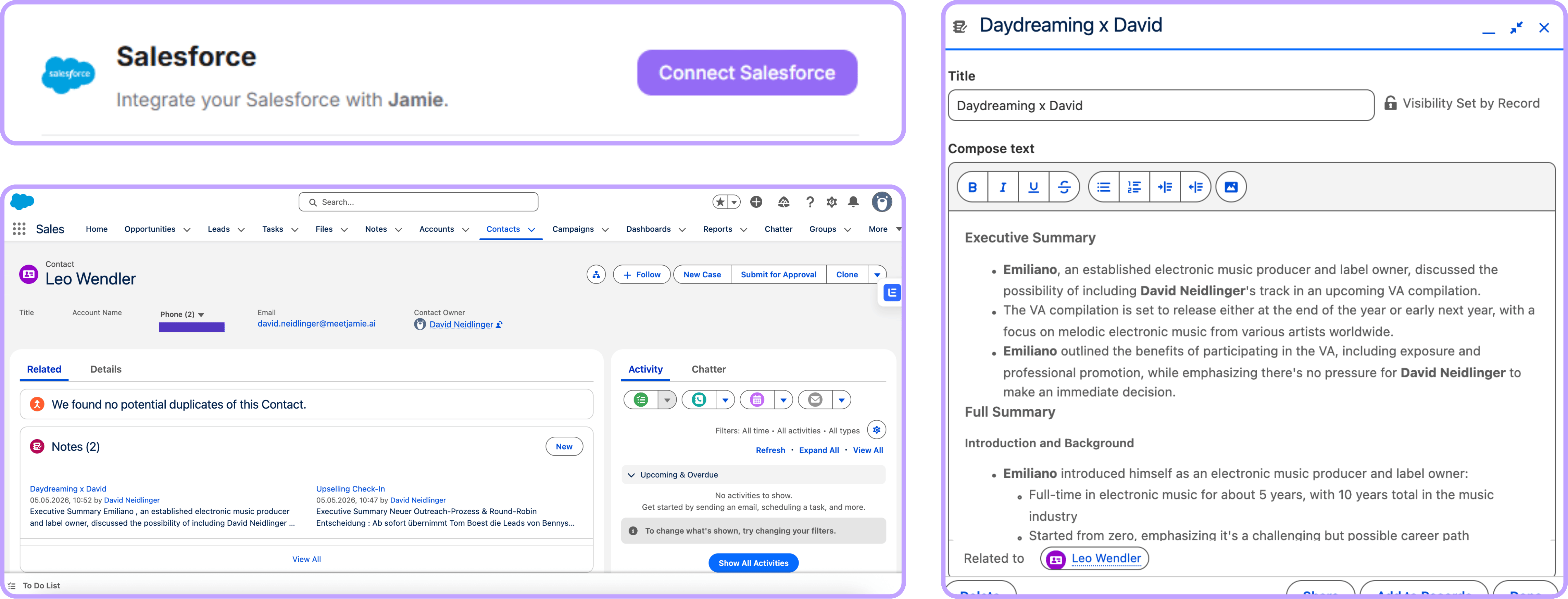Viewport: 1568px width, 599px height.
Task: Toggle Bold formatting in note editor
Action: [x=973, y=188]
